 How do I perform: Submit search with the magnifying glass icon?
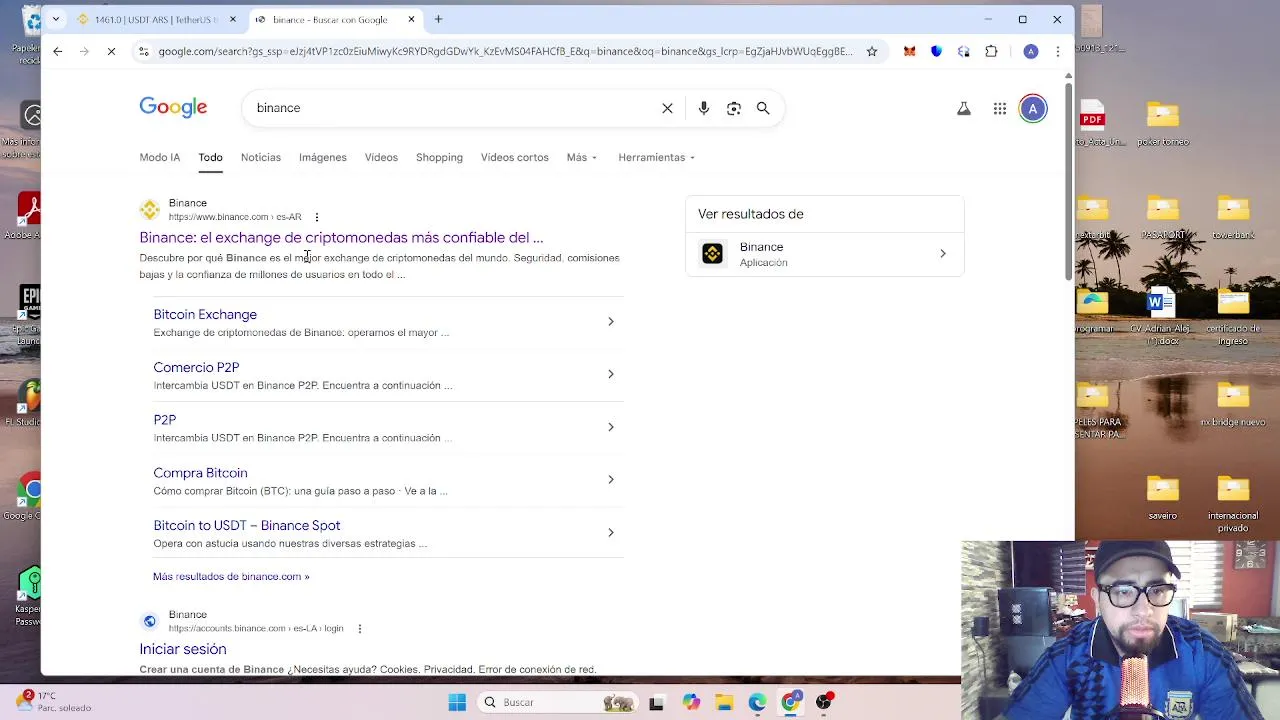click(x=763, y=108)
